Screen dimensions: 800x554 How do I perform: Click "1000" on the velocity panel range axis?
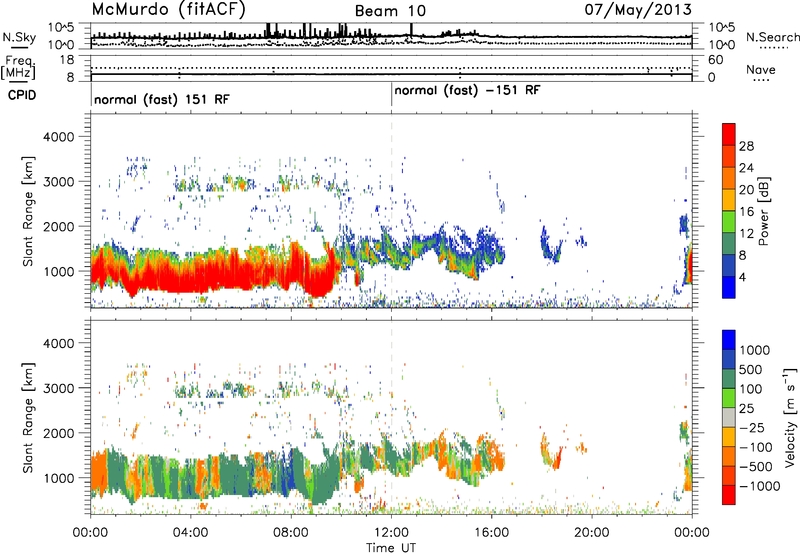click(x=58, y=478)
